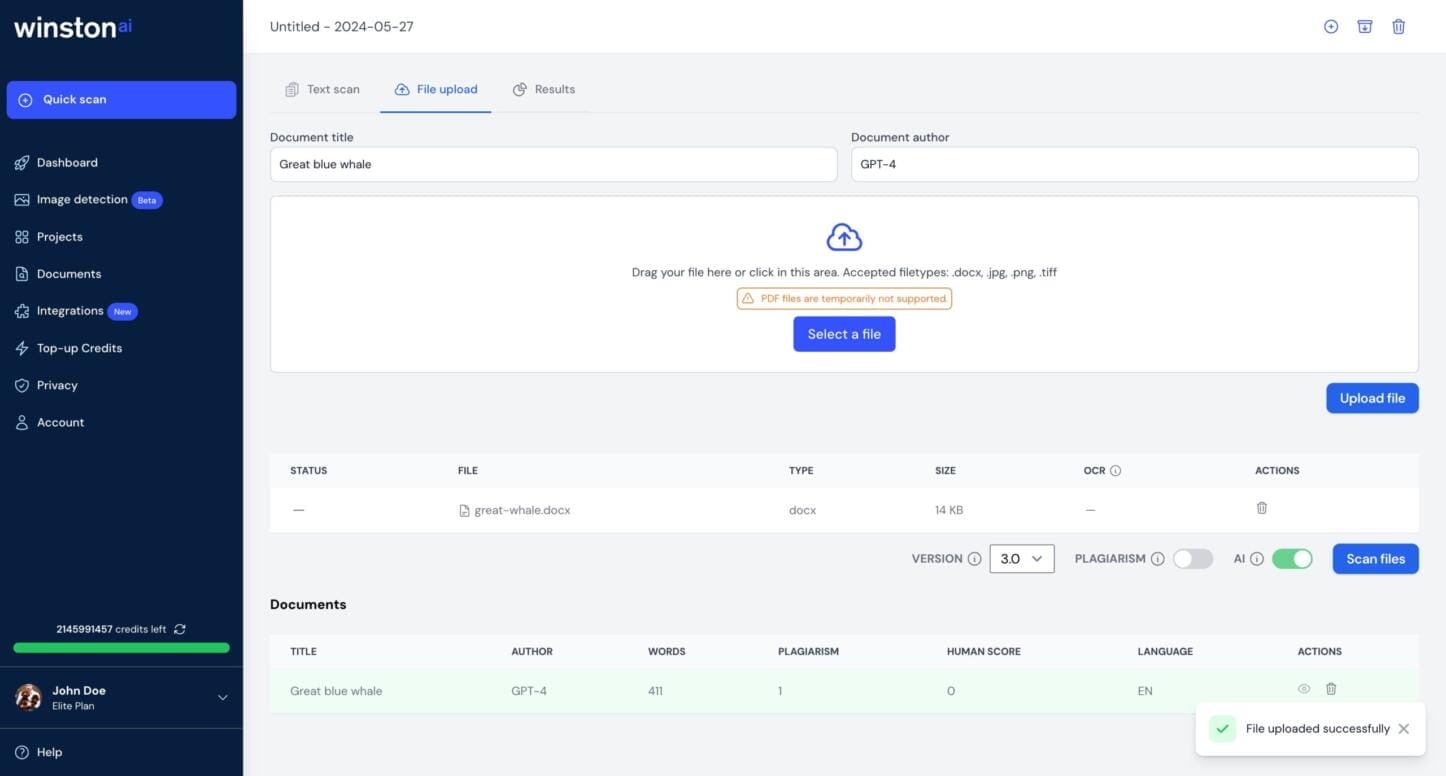Enable the Plagiarism check toggle
Viewport: 1446px width, 776px height.
(1192, 559)
